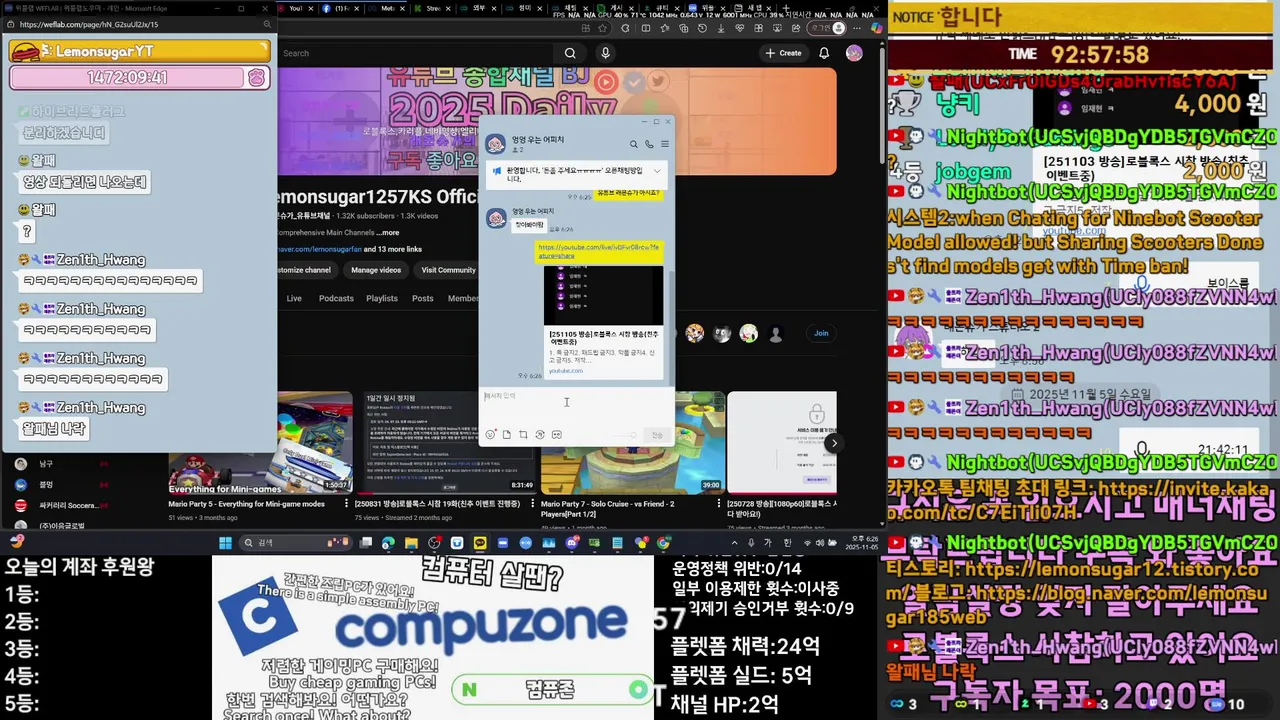The image size is (1280, 720).
Task: Open a new tab in Edge
Action: click(x=785, y=8)
